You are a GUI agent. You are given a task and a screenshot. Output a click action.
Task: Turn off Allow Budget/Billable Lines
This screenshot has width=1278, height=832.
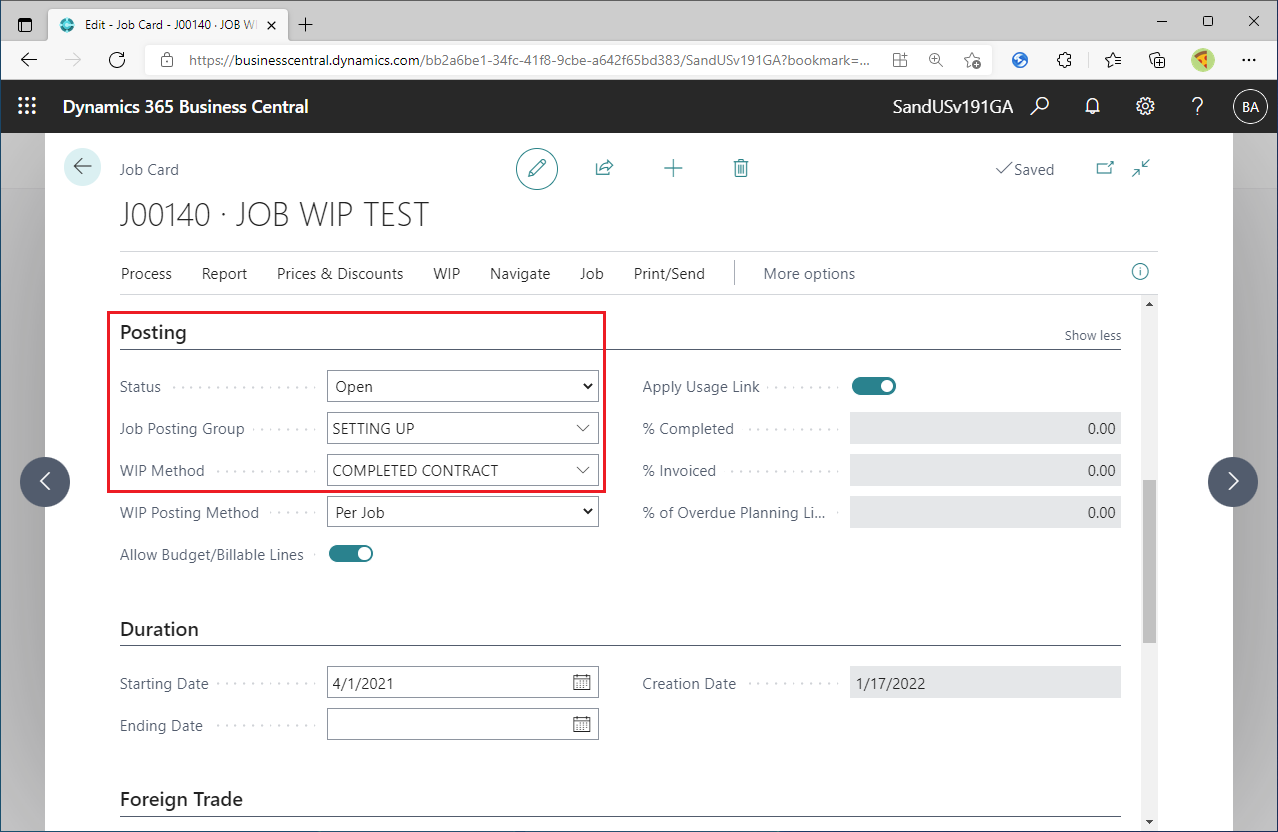350,553
